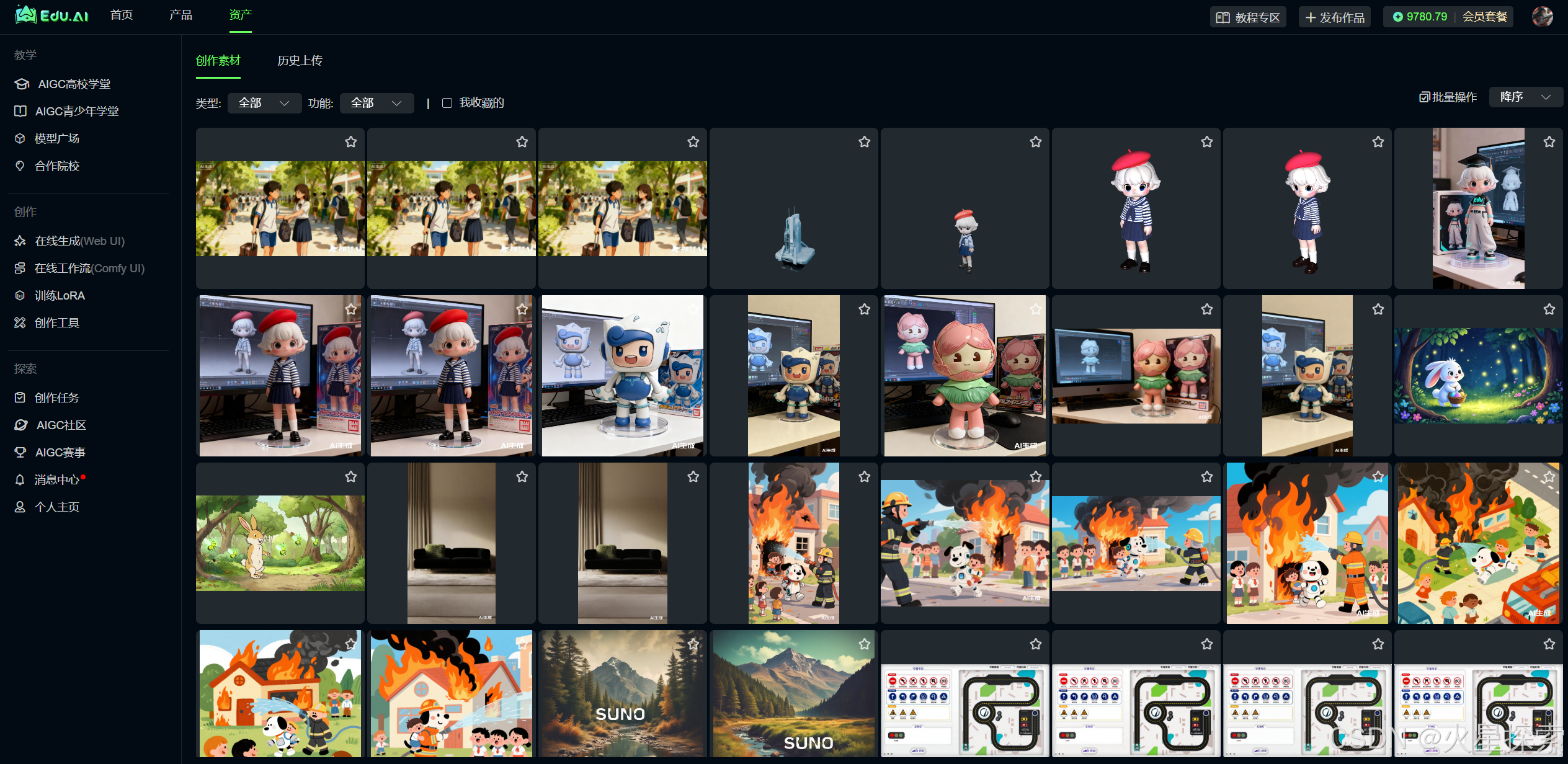
Task: Open the 功能 全部 dropdown
Action: click(x=376, y=103)
